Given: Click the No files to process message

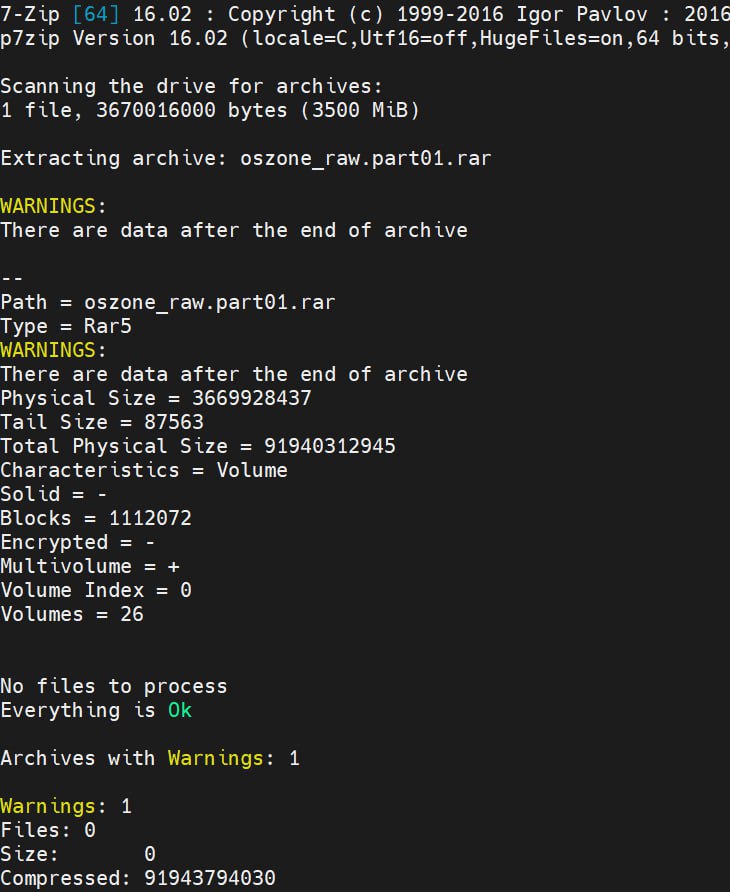Looking at the screenshot, I should [x=114, y=686].
